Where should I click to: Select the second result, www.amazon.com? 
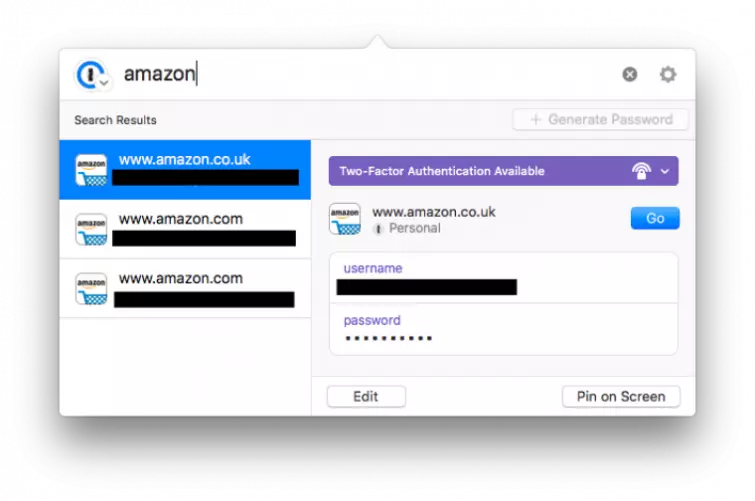pyautogui.click(x=185, y=229)
